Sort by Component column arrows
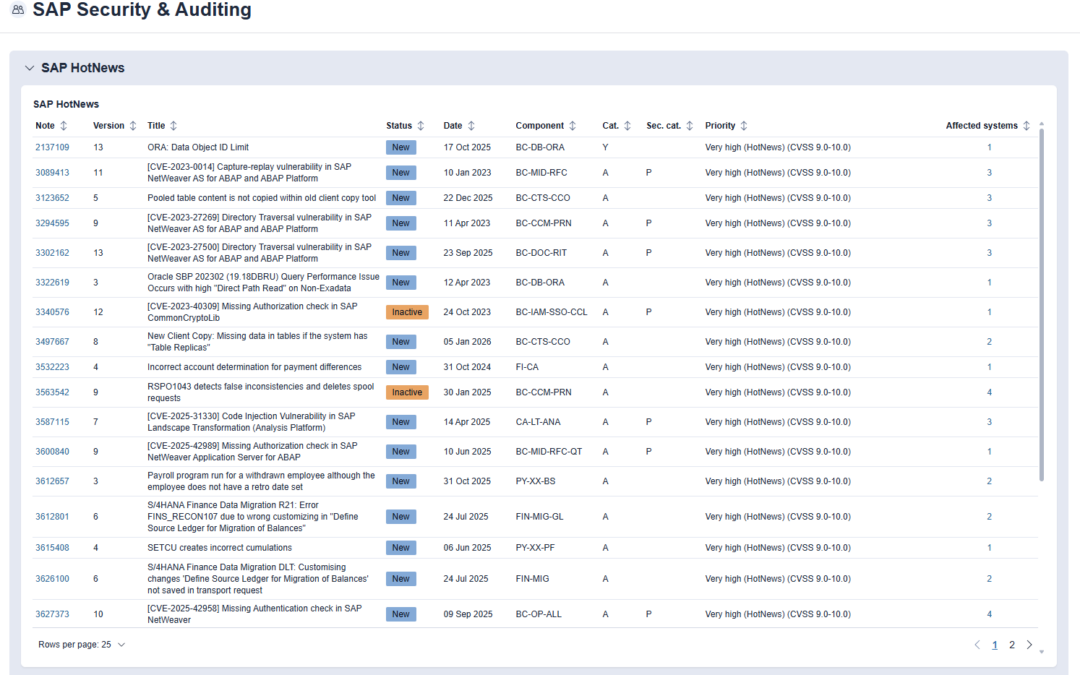The image size is (1080, 675). click(x=572, y=125)
